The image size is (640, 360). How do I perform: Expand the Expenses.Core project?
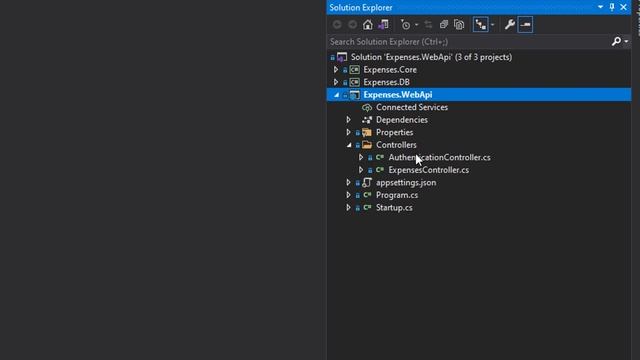[x=336, y=70]
